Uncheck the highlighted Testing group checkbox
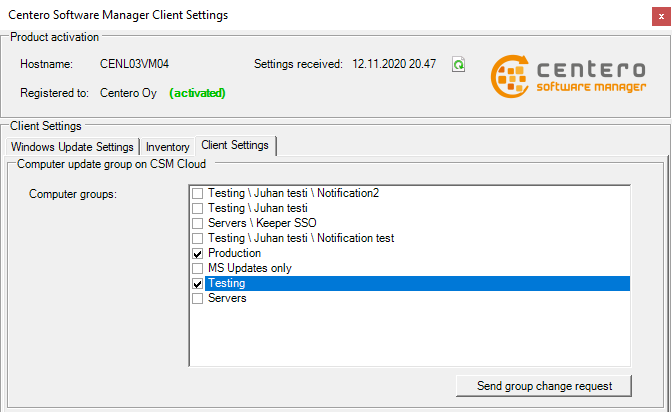The height and width of the screenshot is (412, 672). coord(198,284)
